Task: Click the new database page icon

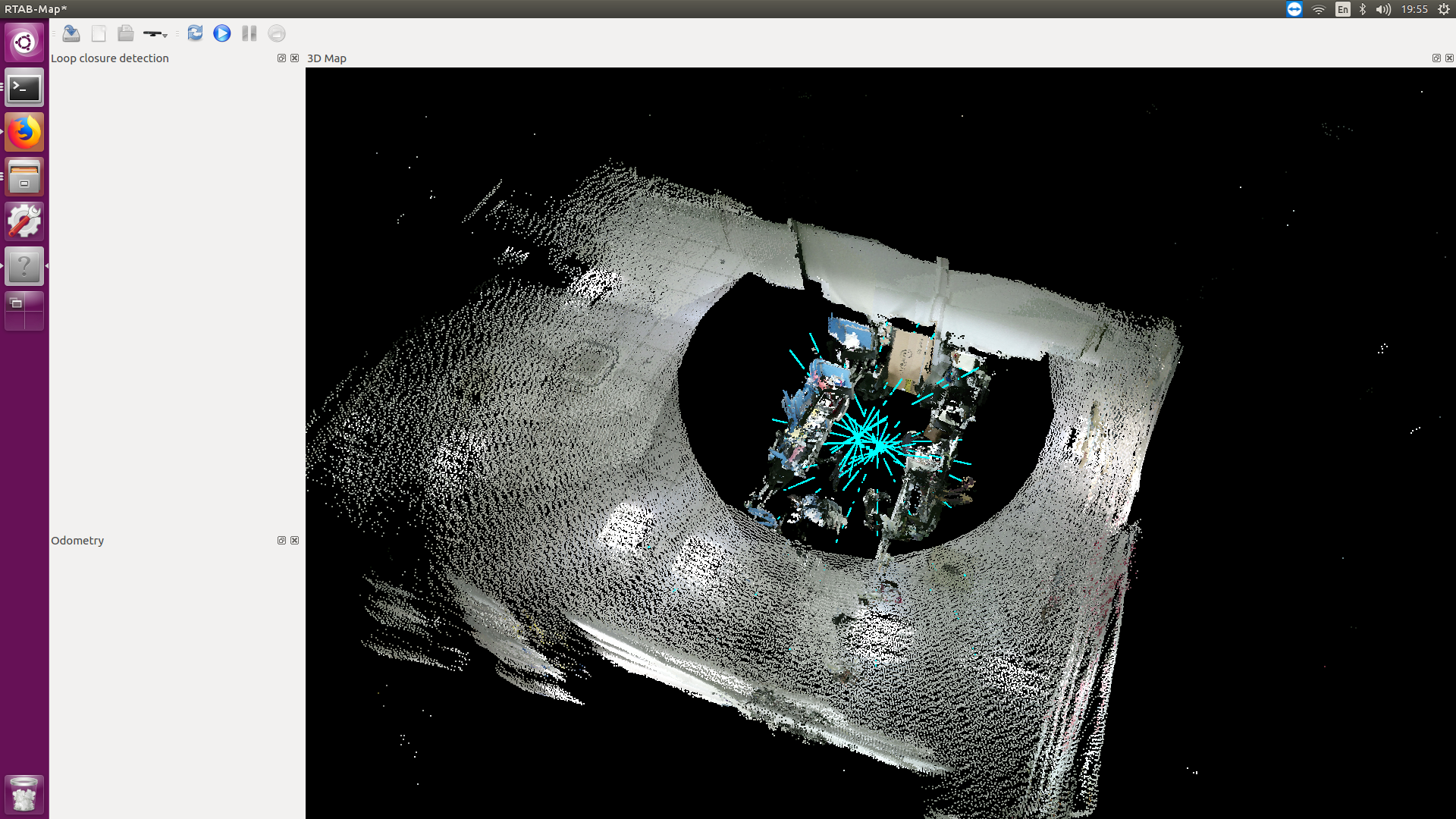Action: [99, 33]
